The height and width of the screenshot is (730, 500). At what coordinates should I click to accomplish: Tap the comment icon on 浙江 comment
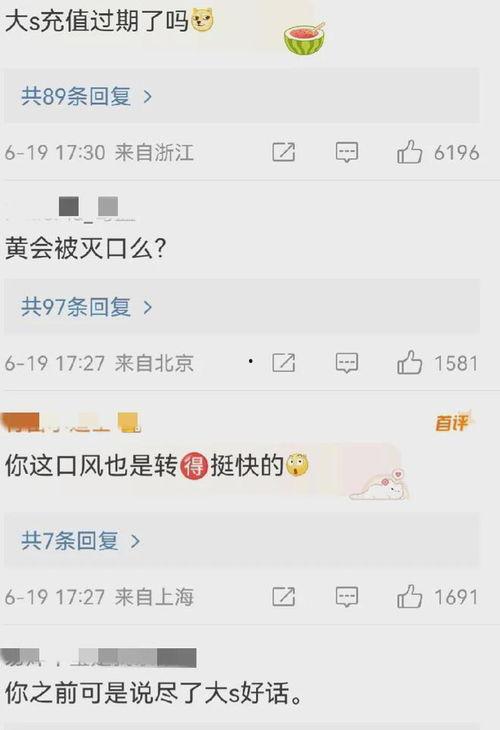(x=347, y=152)
